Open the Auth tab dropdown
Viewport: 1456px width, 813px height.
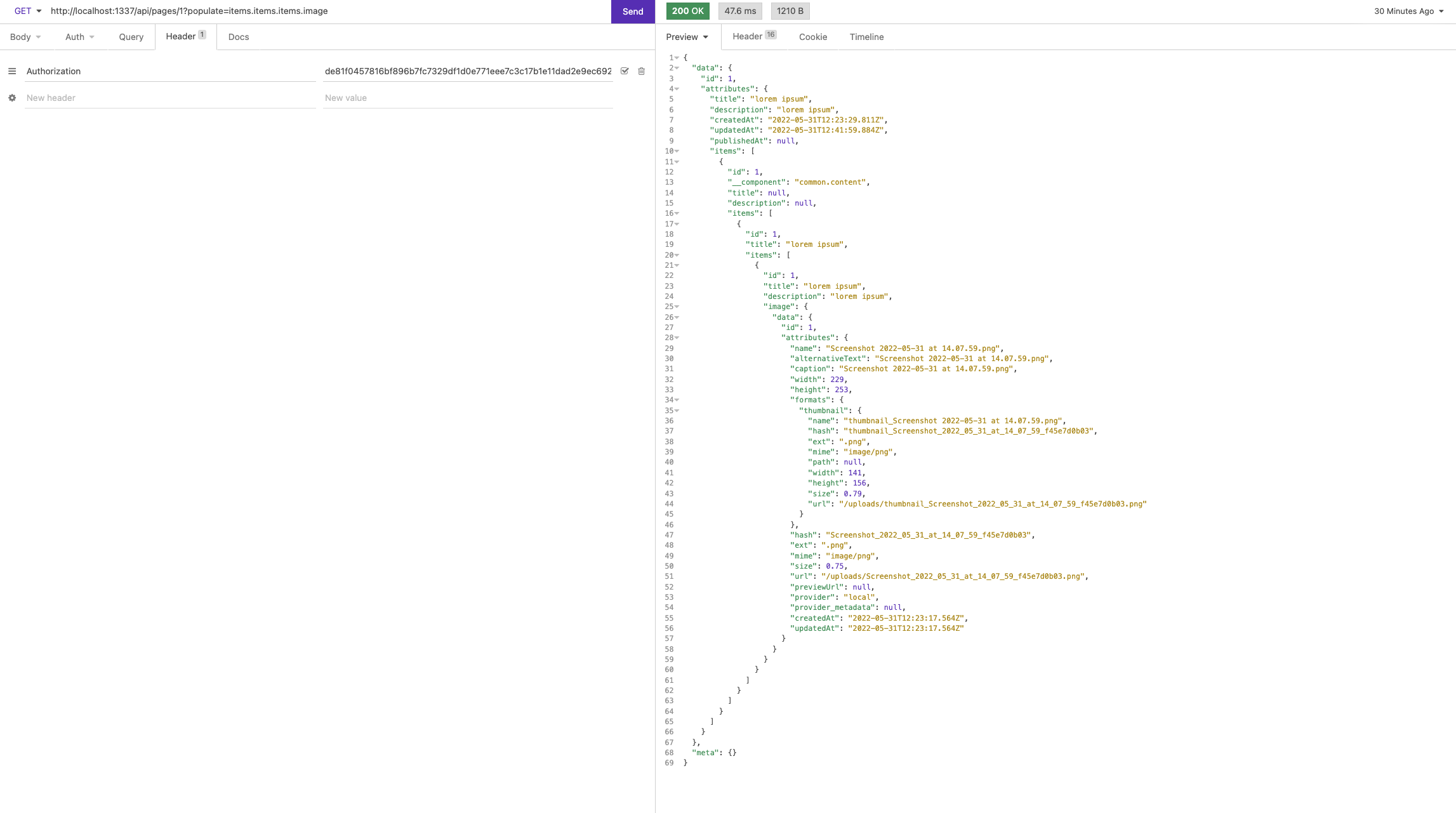pos(80,37)
